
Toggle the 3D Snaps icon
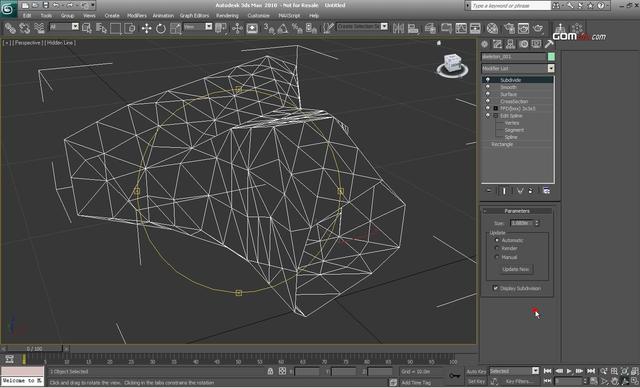pyautogui.click(x=268, y=28)
